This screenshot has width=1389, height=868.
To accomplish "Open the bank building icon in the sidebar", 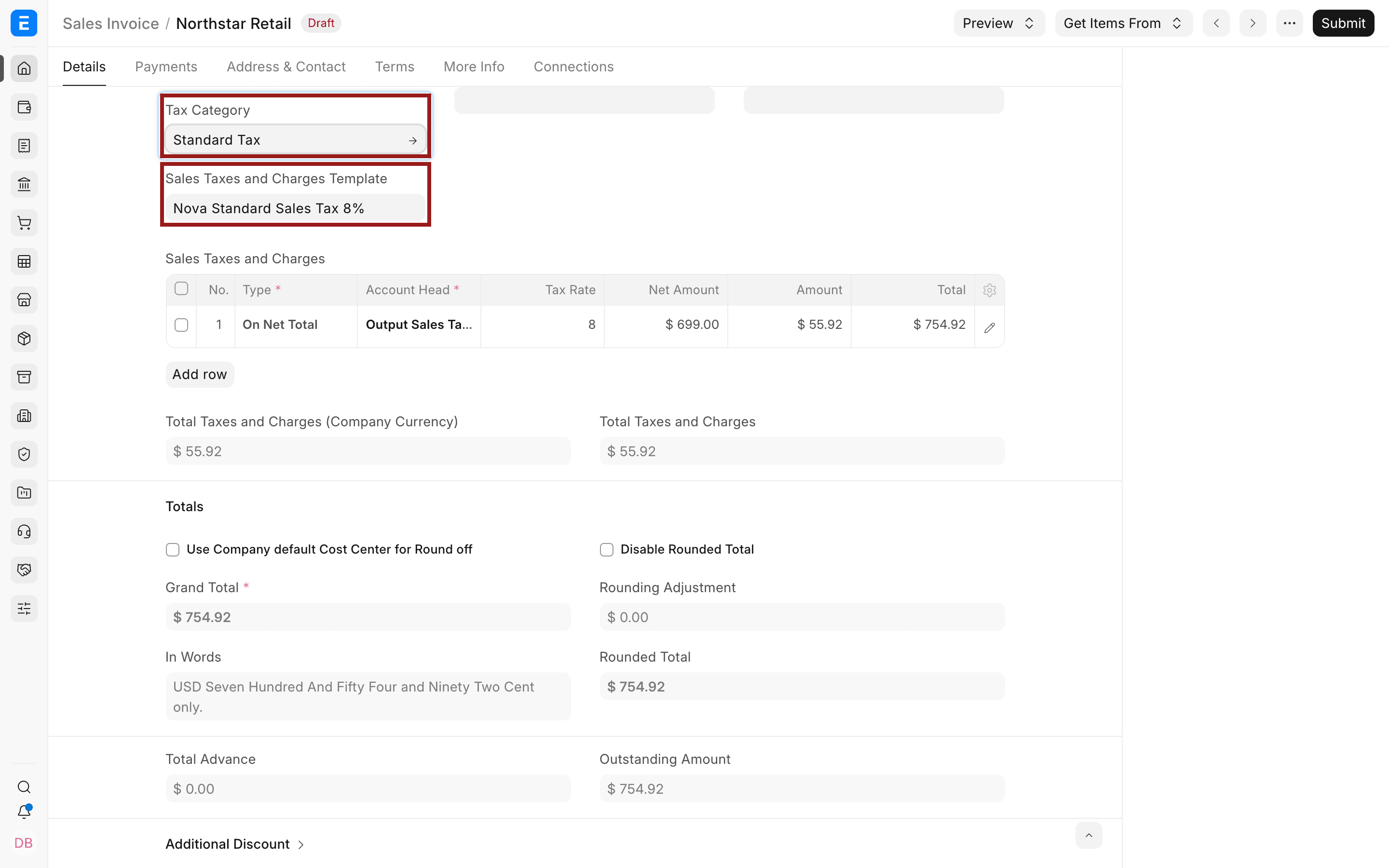I will coord(24,184).
